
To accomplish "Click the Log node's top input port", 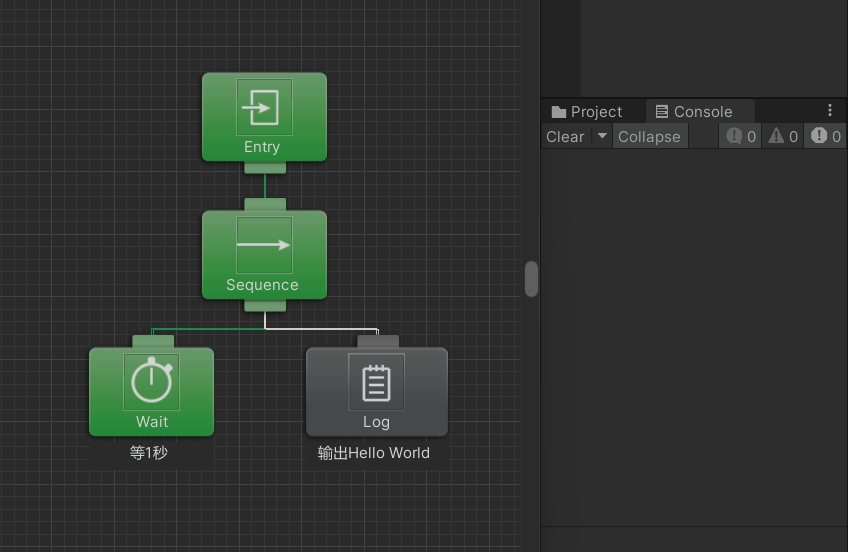I will click(x=377, y=341).
